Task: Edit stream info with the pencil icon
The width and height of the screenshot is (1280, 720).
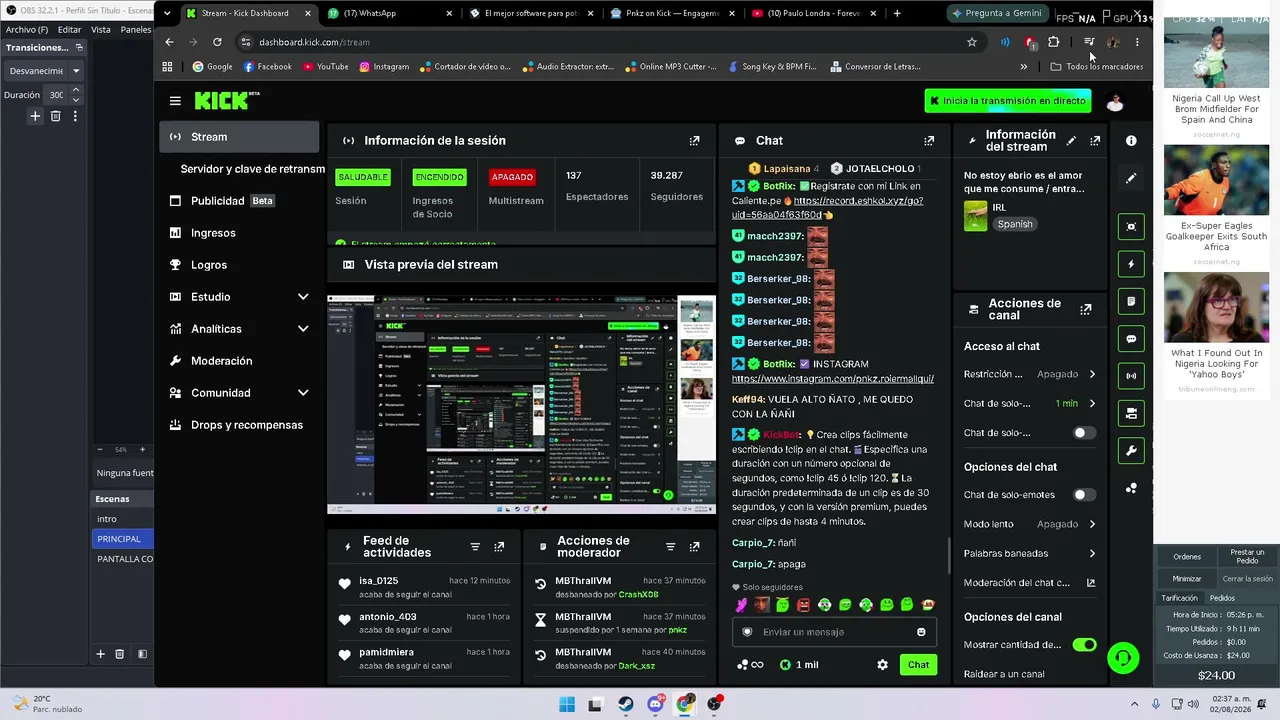Action: (1071, 141)
